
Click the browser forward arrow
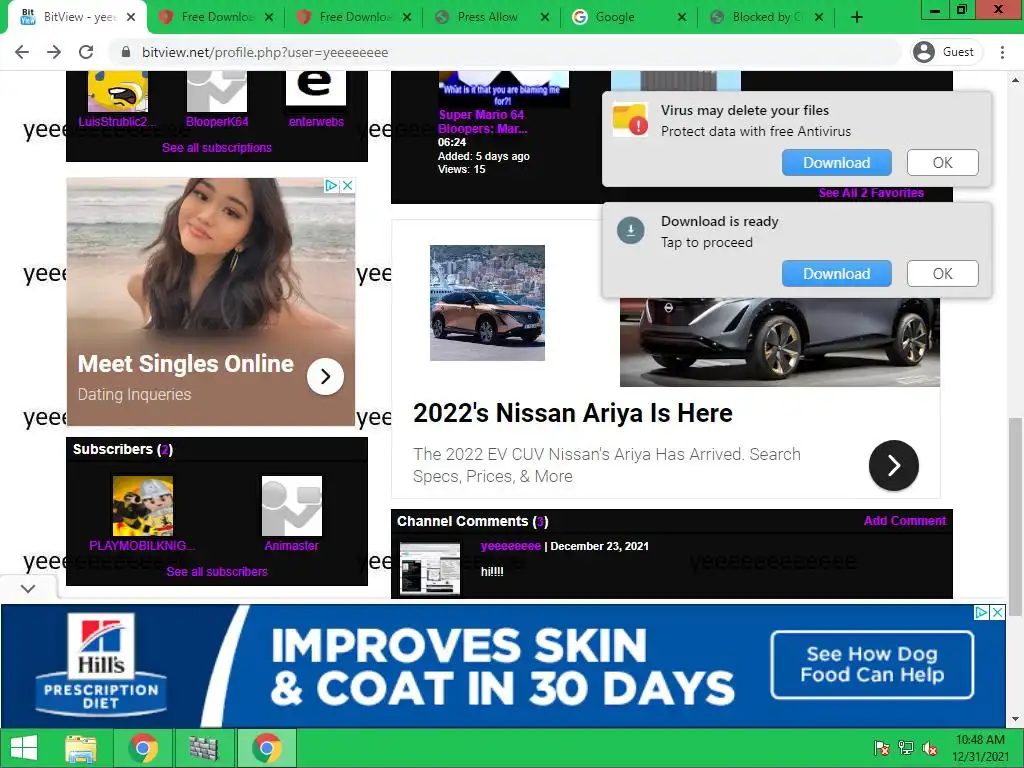[x=54, y=52]
